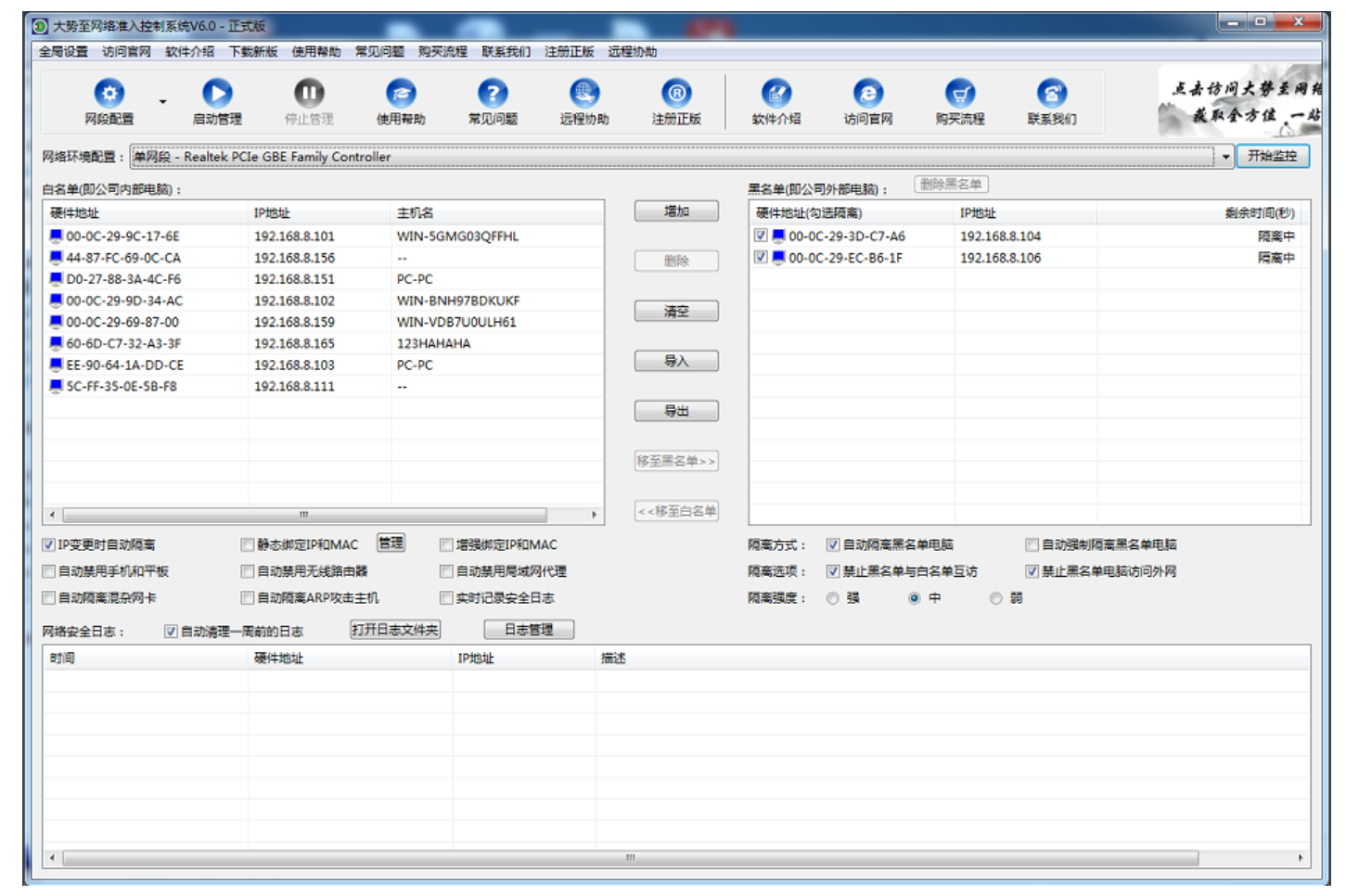
Task: Click the 网段配置 gear icon
Action: pyautogui.click(x=109, y=94)
